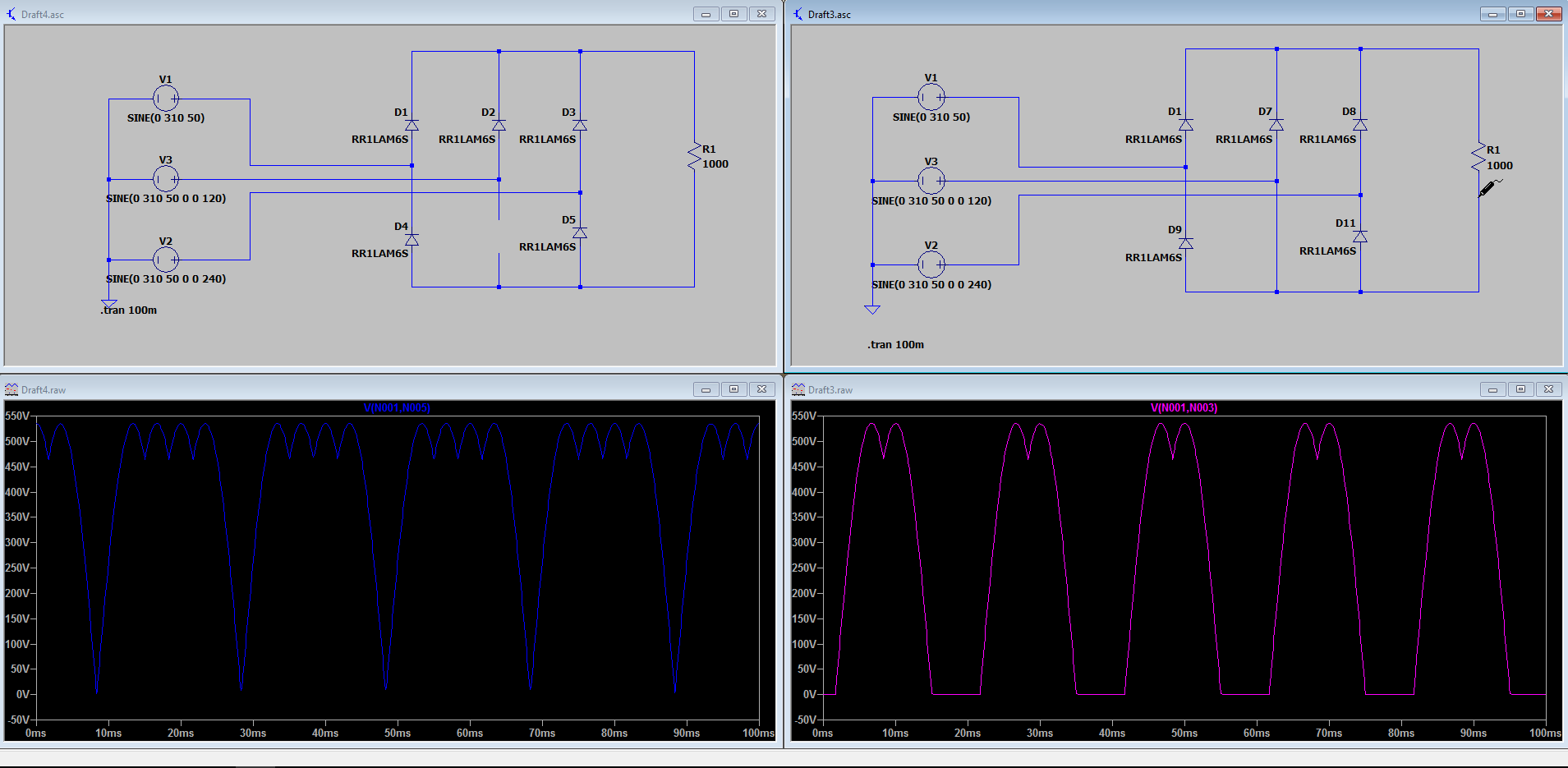Click the ground symbol in Draft4 schematic
This screenshot has width=1568, height=768.
pos(108,305)
